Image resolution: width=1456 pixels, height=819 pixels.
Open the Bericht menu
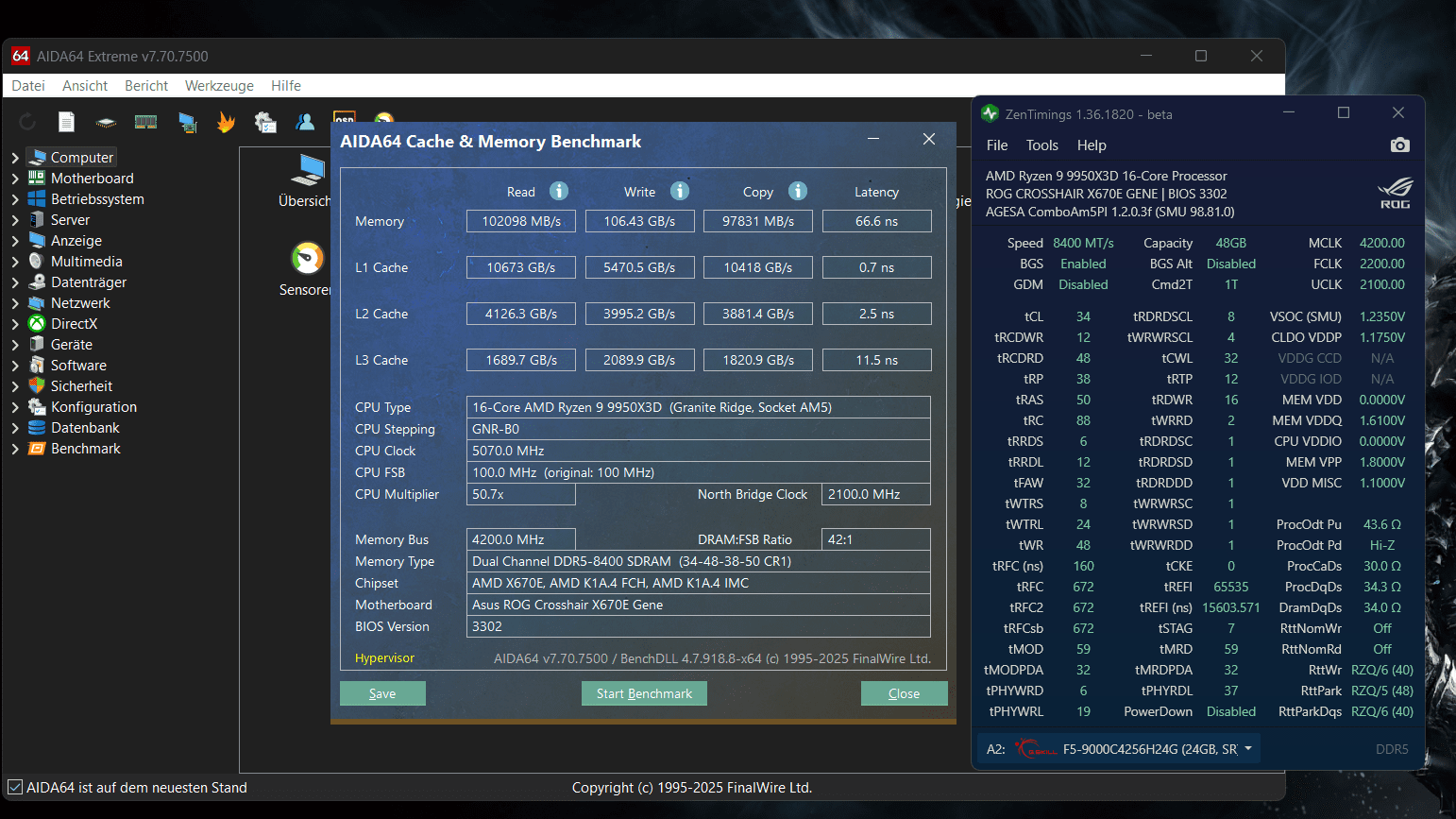click(146, 85)
